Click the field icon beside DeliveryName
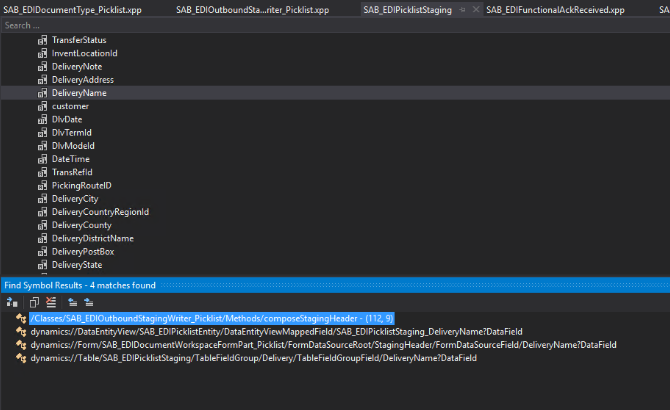The height and width of the screenshot is (410, 670). [x=42, y=93]
